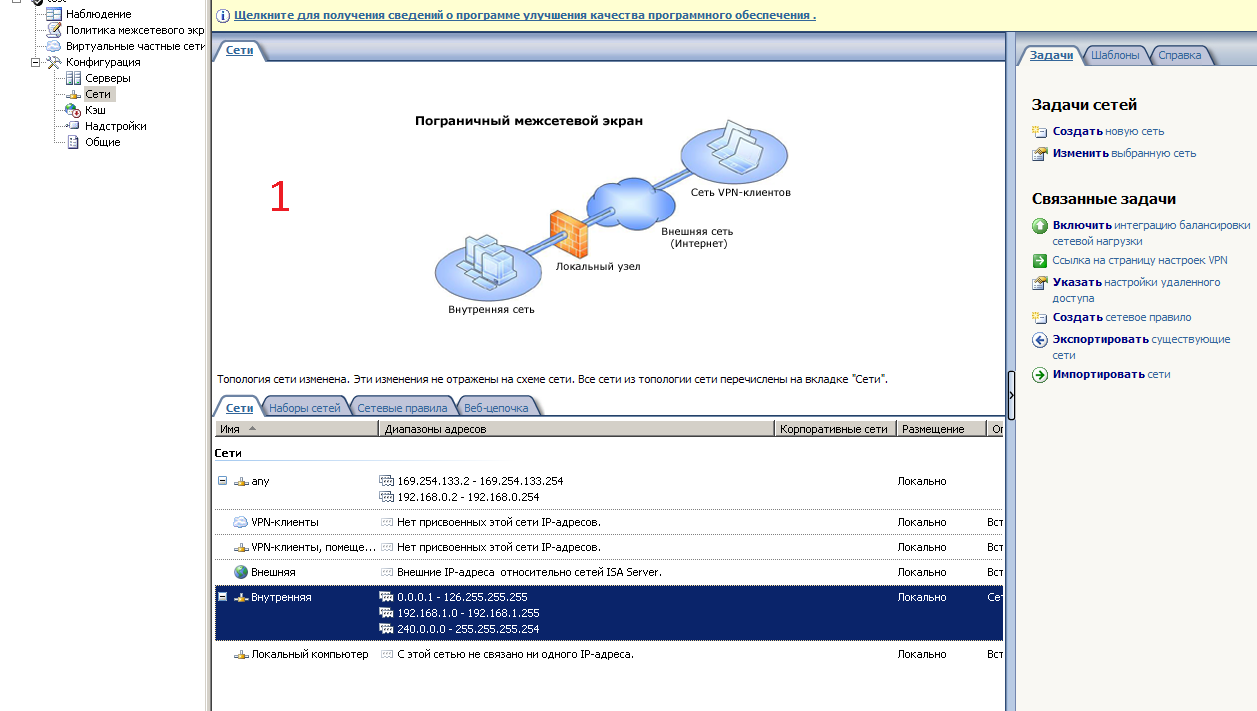Screen dimensions: 1257x711
Task: Open the Сетевые правила tab
Action: click(402, 408)
